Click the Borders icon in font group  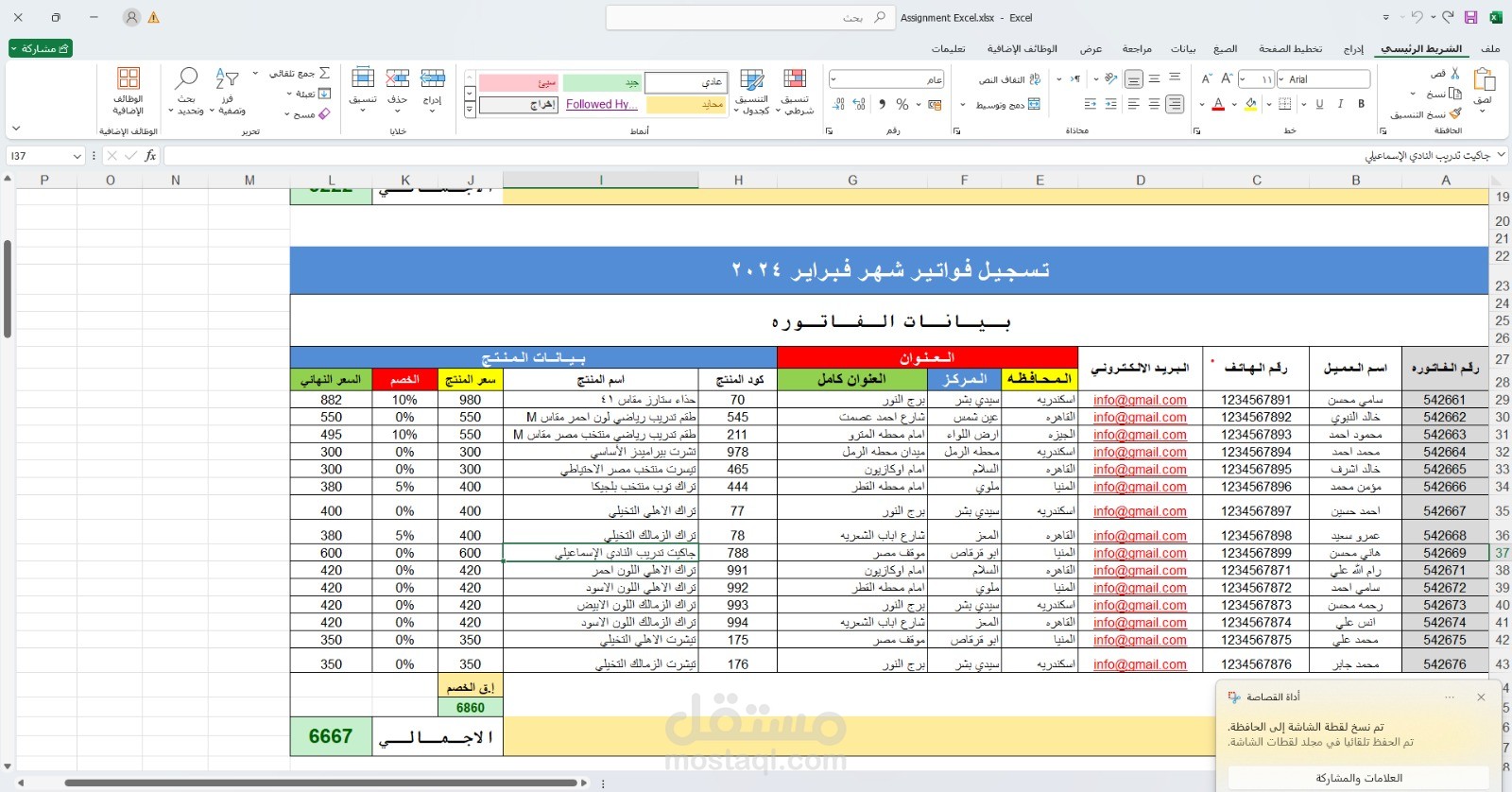[x=1285, y=104]
